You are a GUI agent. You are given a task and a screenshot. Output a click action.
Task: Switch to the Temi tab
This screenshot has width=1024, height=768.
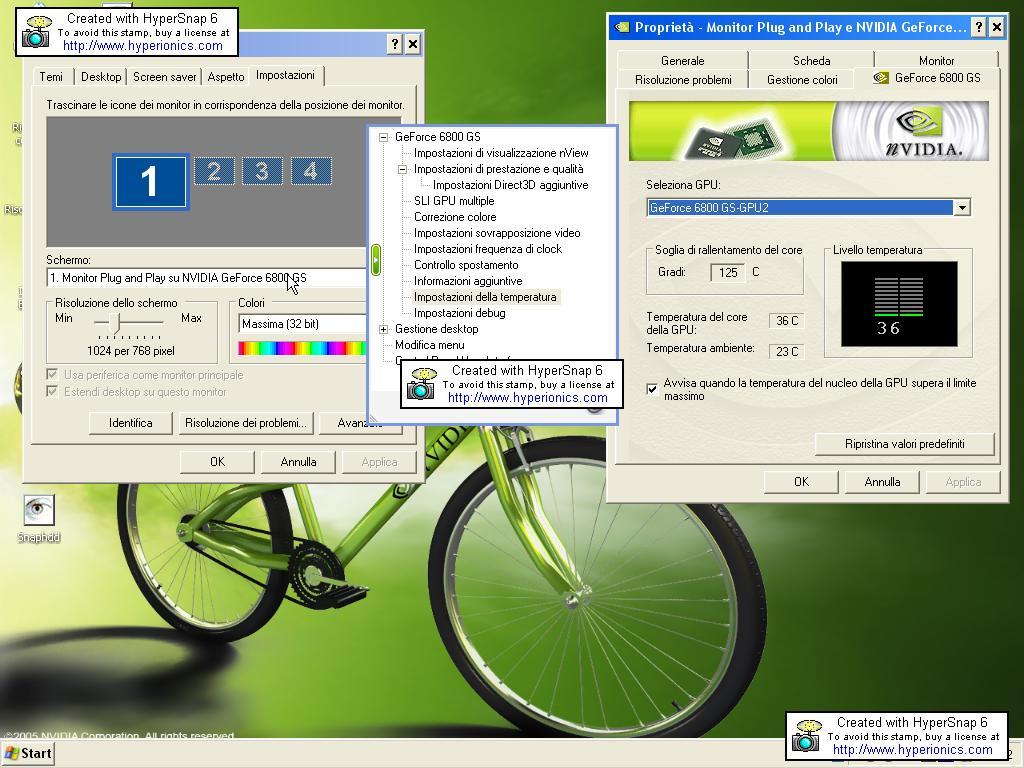coord(51,77)
